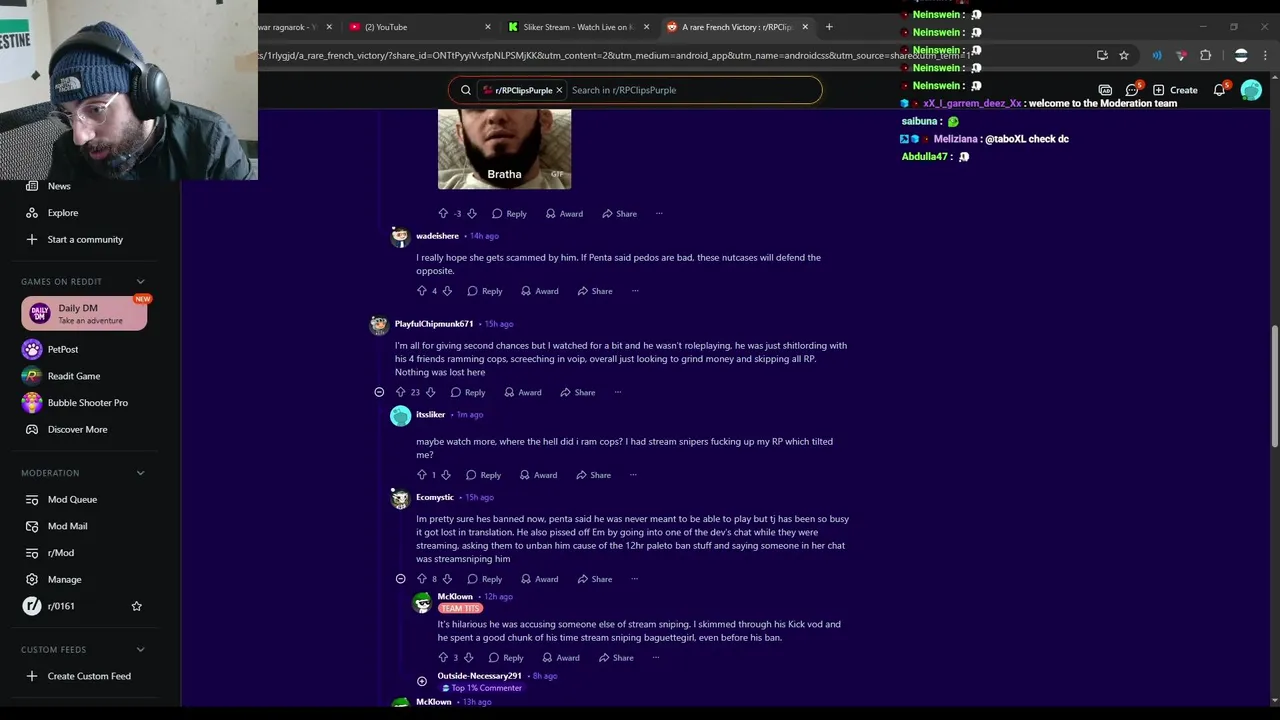This screenshot has height=720, width=1280.
Task: Downvote wadeishere's comment
Action: [447, 291]
